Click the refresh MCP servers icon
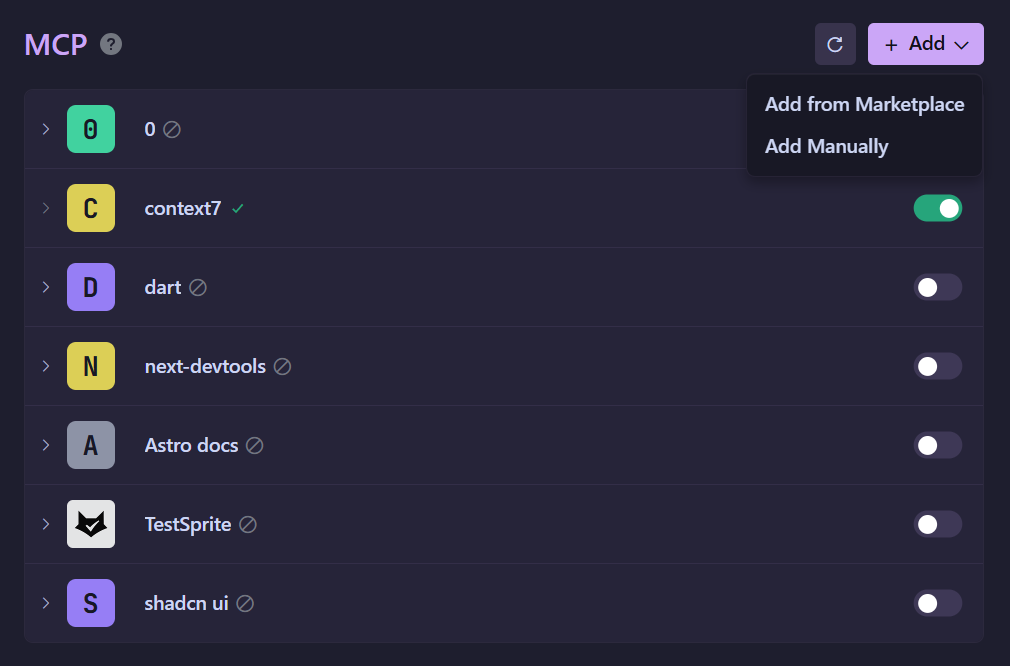Screen dimensions: 1010x666 coord(835,45)
